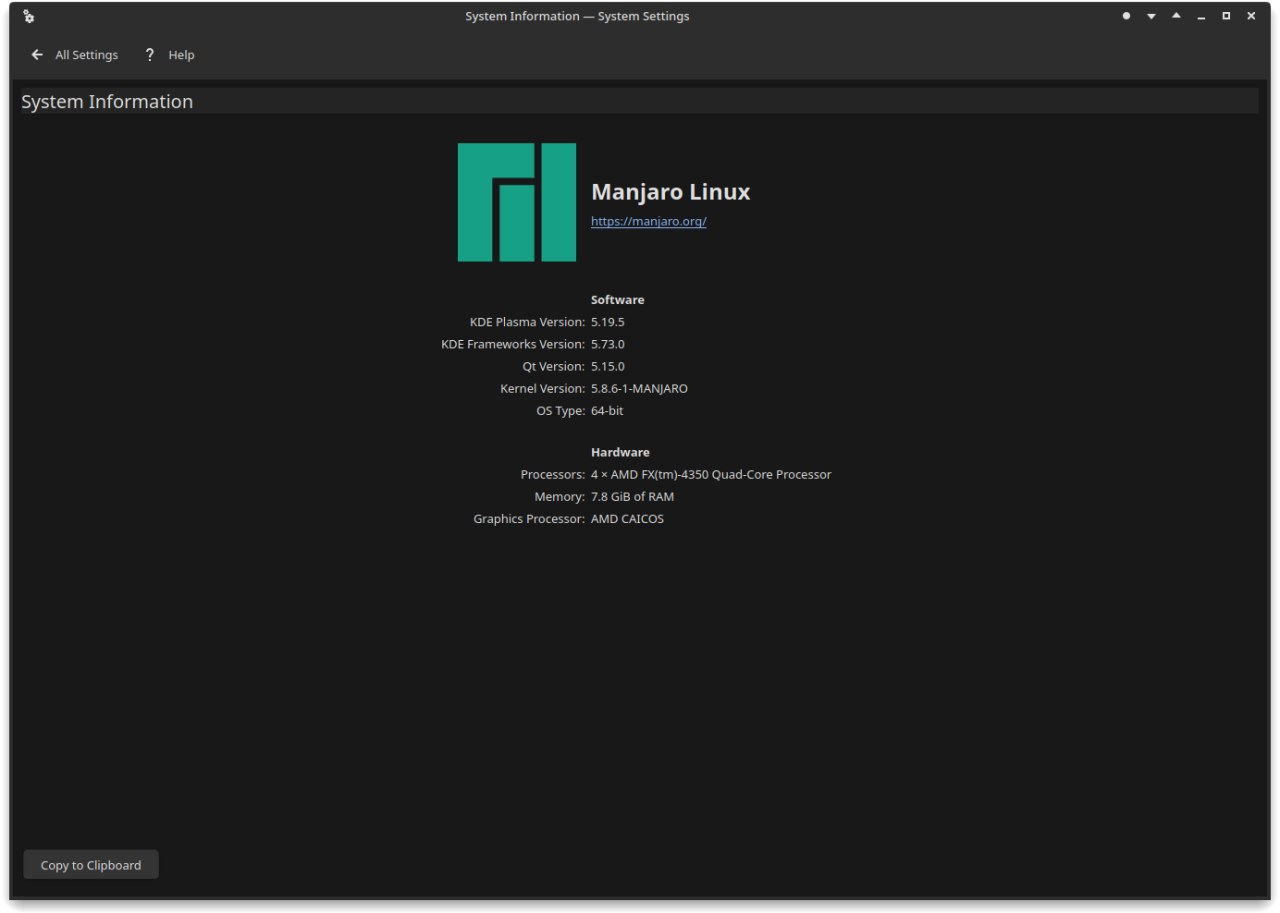Click the Plasma version value 5.19.5
The image size is (1280, 913).
[608, 322]
